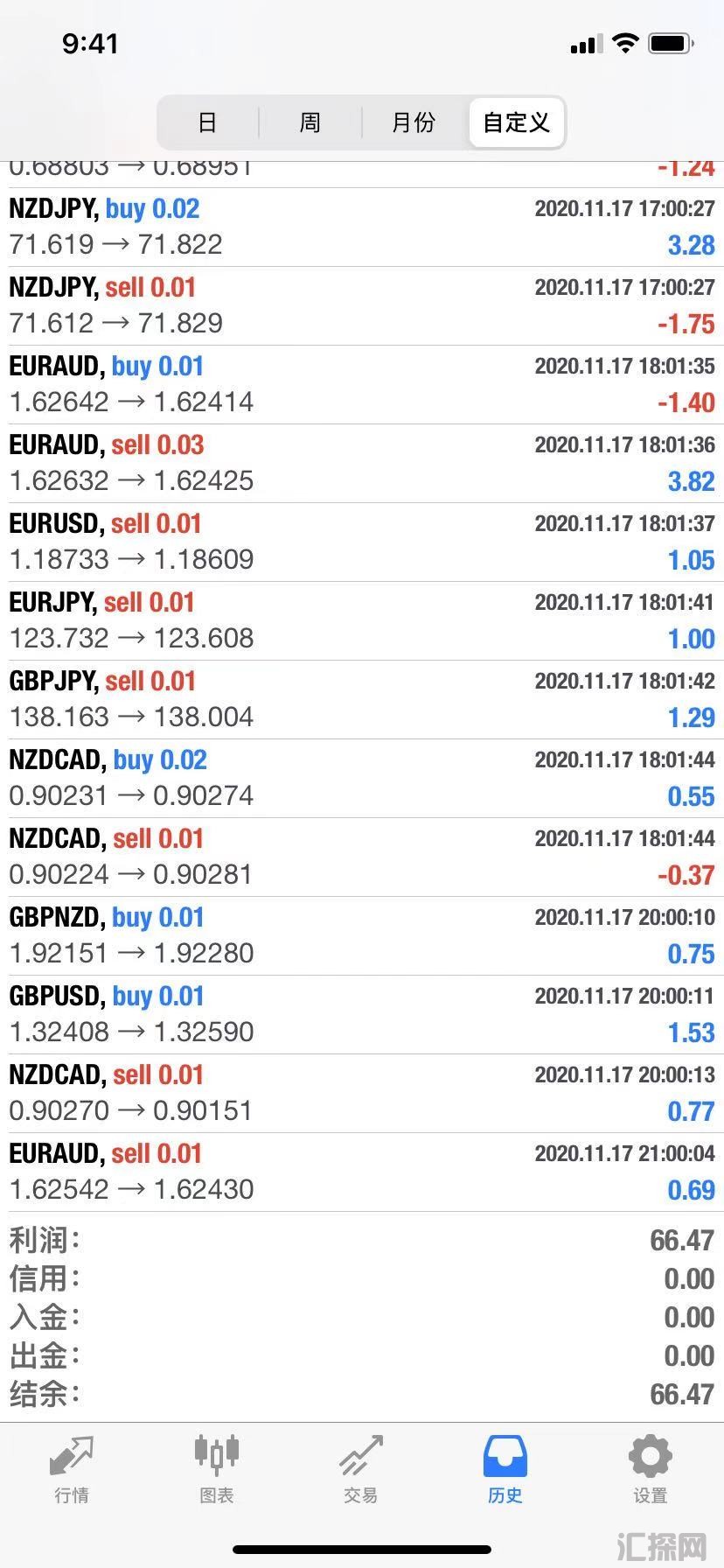The height and width of the screenshot is (1568, 724).
Task: Tap the Wi-Fi icon in status bar
Action: pyautogui.click(x=625, y=43)
